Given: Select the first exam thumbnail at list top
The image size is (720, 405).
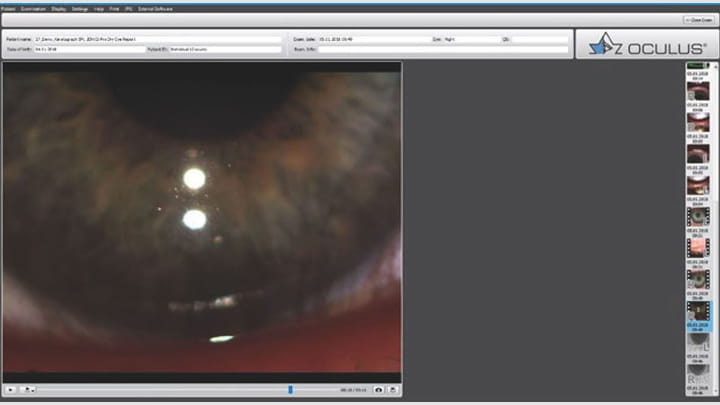Looking at the screenshot, I should point(697,90).
